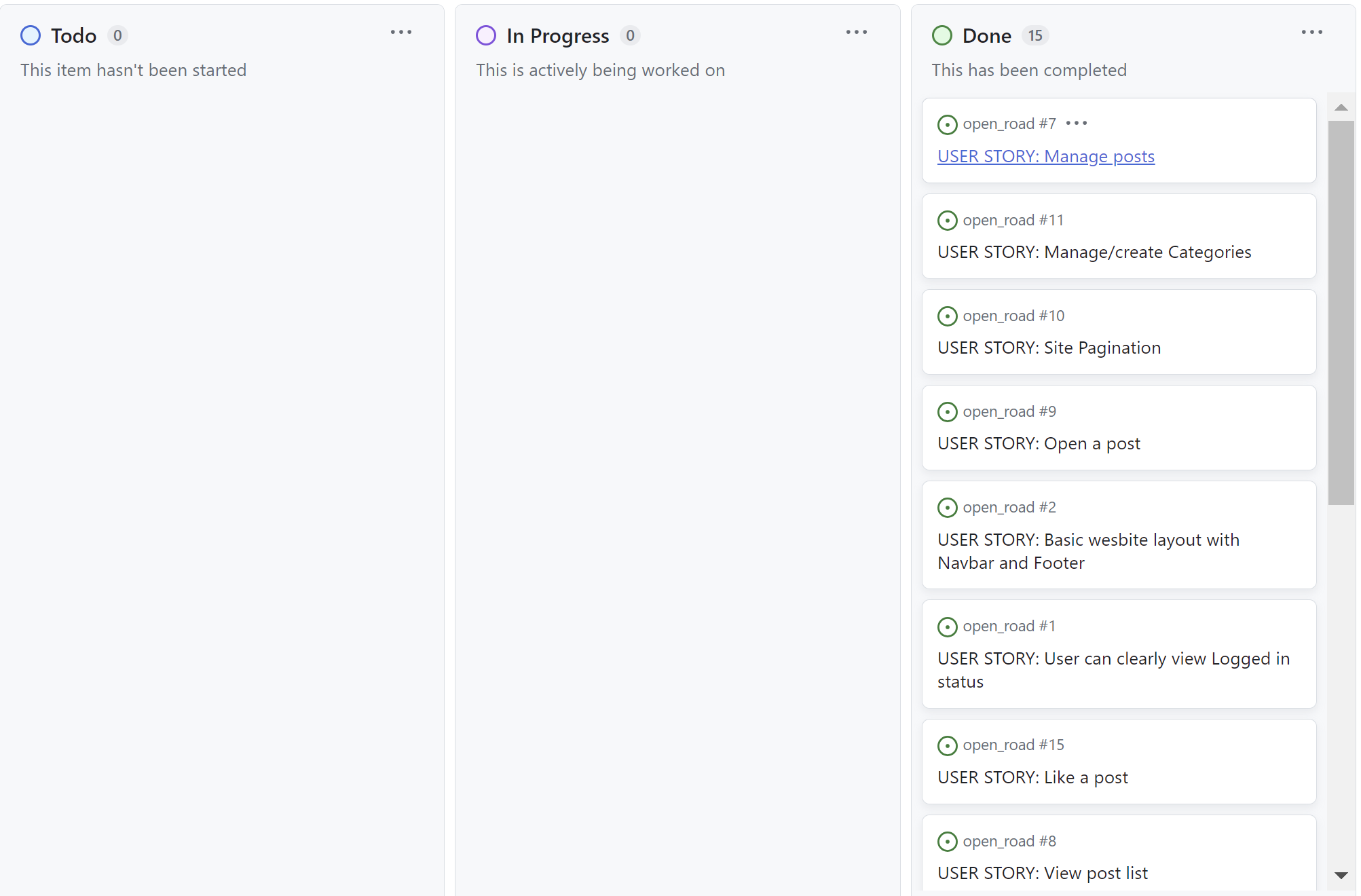Click the issue icon on open_road #8 card
This screenshot has height=896, width=1361.
click(x=948, y=841)
